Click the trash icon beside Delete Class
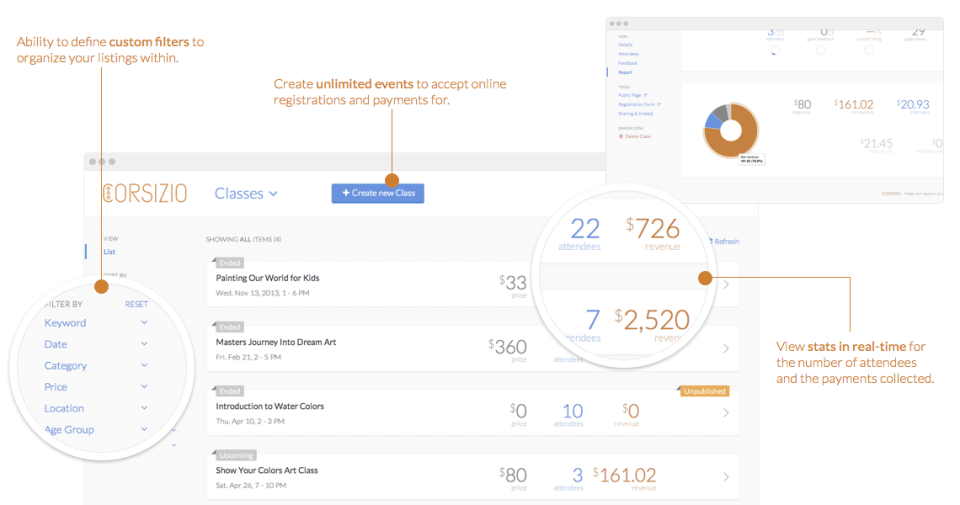The height and width of the screenshot is (505, 960). [x=621, y=137]
